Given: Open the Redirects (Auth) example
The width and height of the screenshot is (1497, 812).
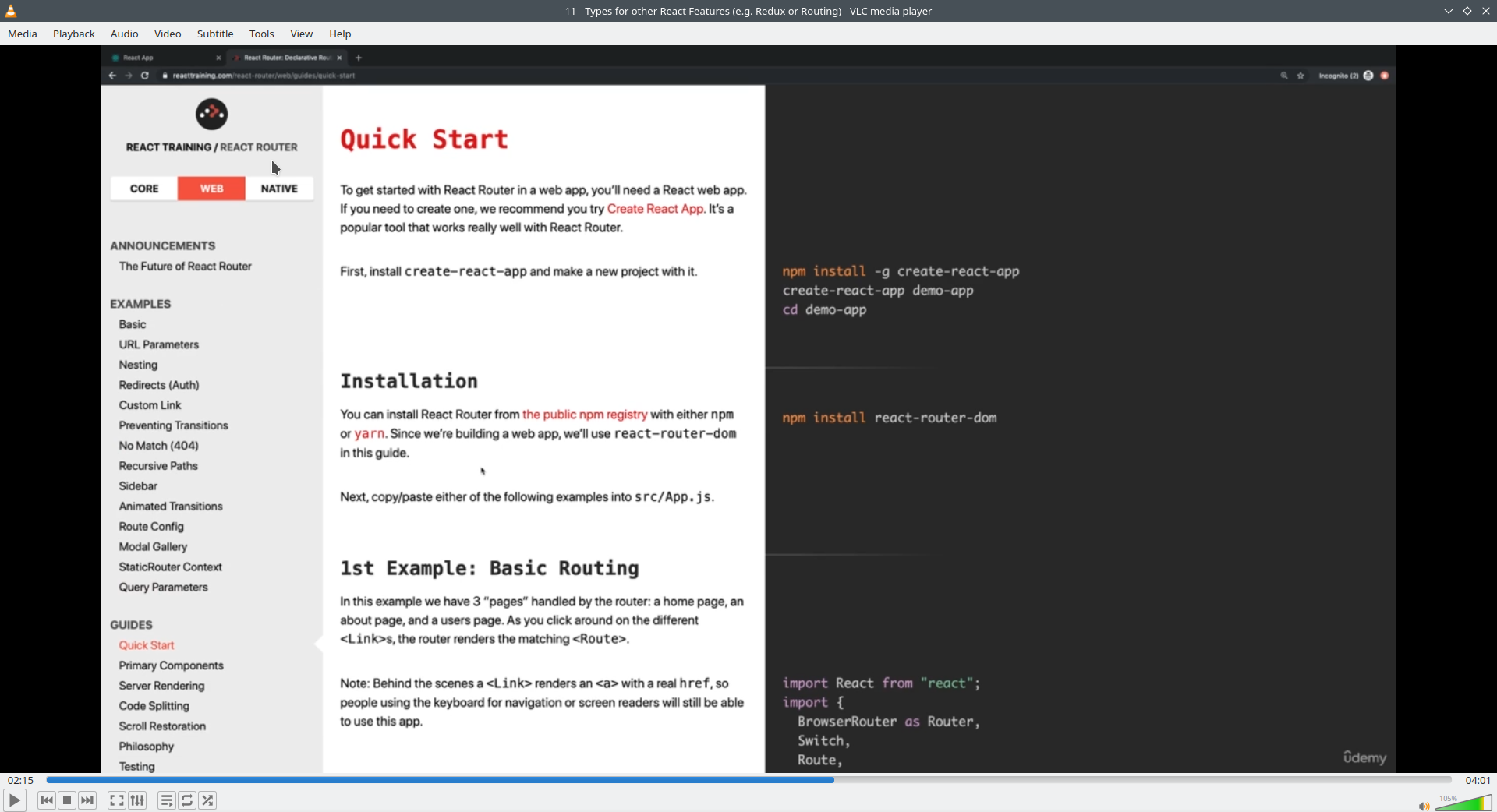Looking at the screenshot, I should 159,385.
